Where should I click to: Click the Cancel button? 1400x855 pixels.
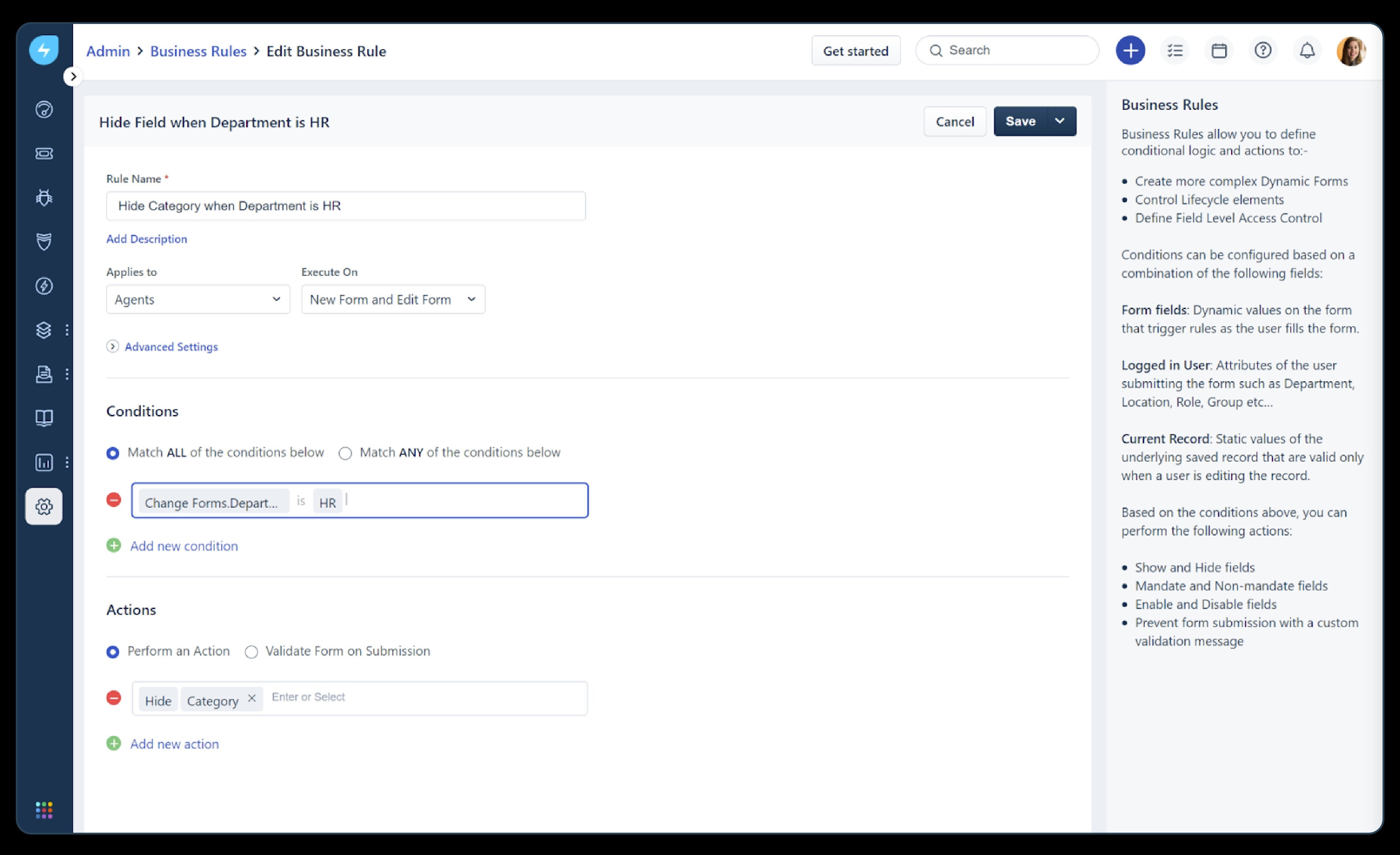pyautogui.click(x=954, y=122)
